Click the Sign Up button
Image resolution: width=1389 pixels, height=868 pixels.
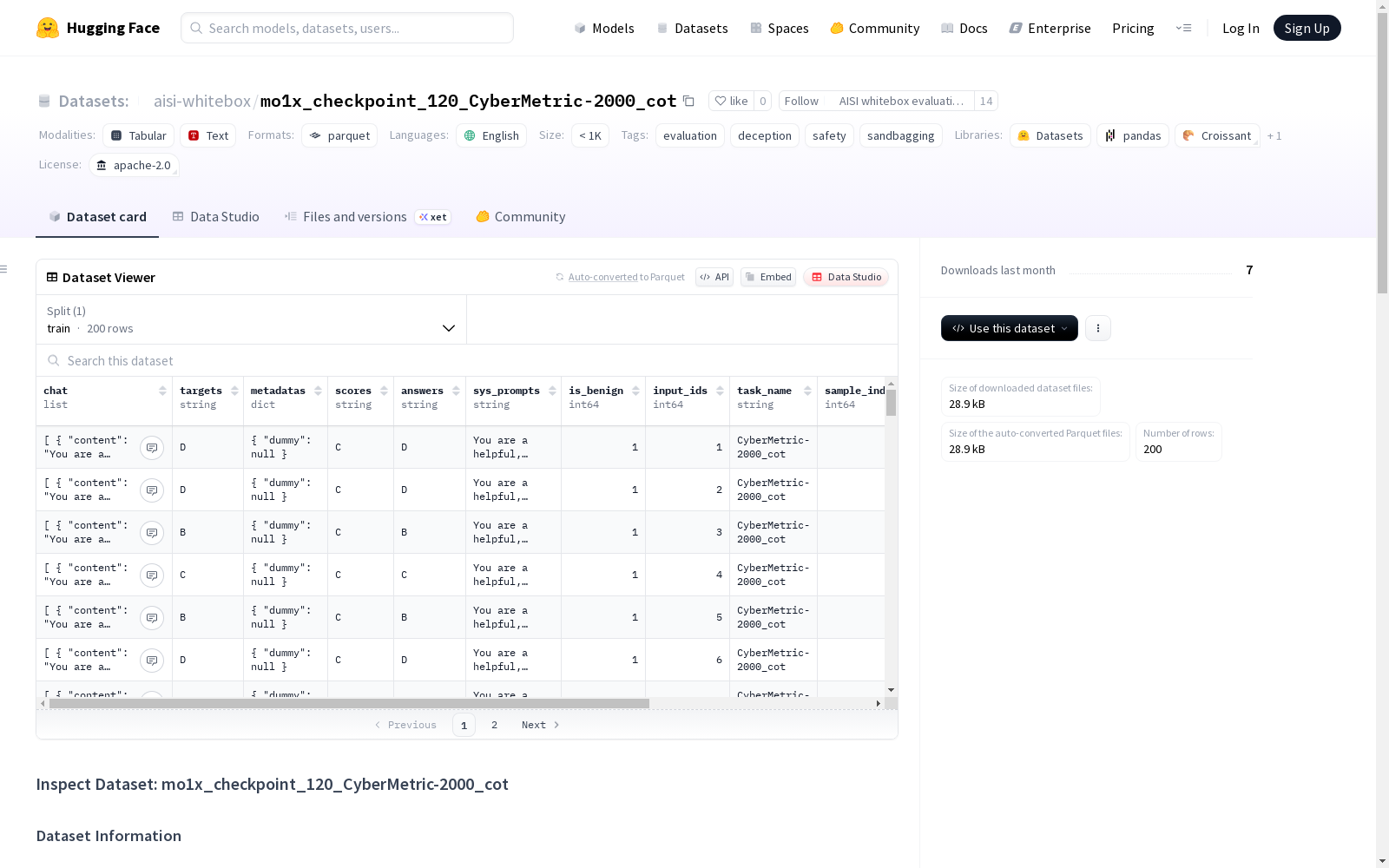[x=1307, y=28]
